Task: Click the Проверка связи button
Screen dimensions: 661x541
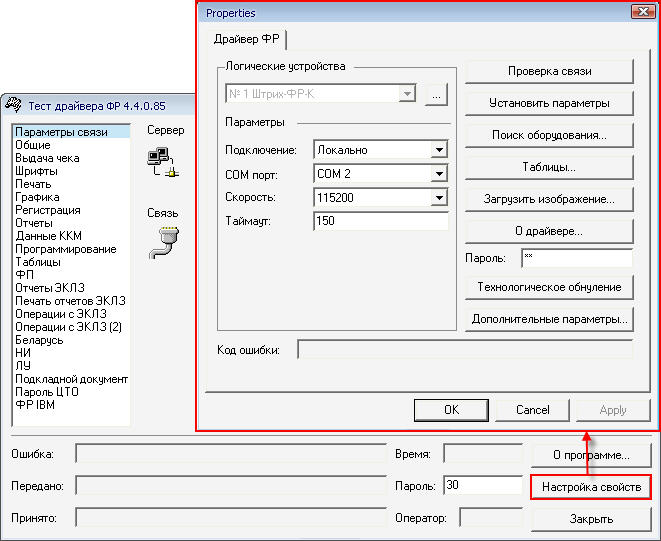Action: 549,71
